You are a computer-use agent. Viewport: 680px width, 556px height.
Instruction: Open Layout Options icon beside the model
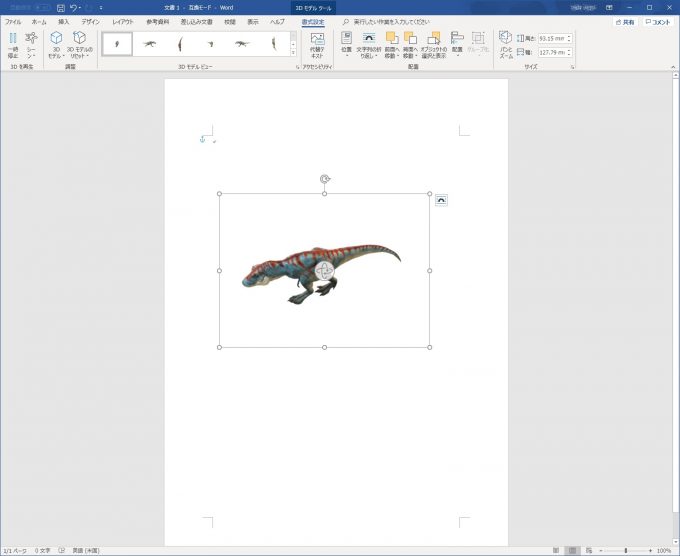[x=441, y=200]
